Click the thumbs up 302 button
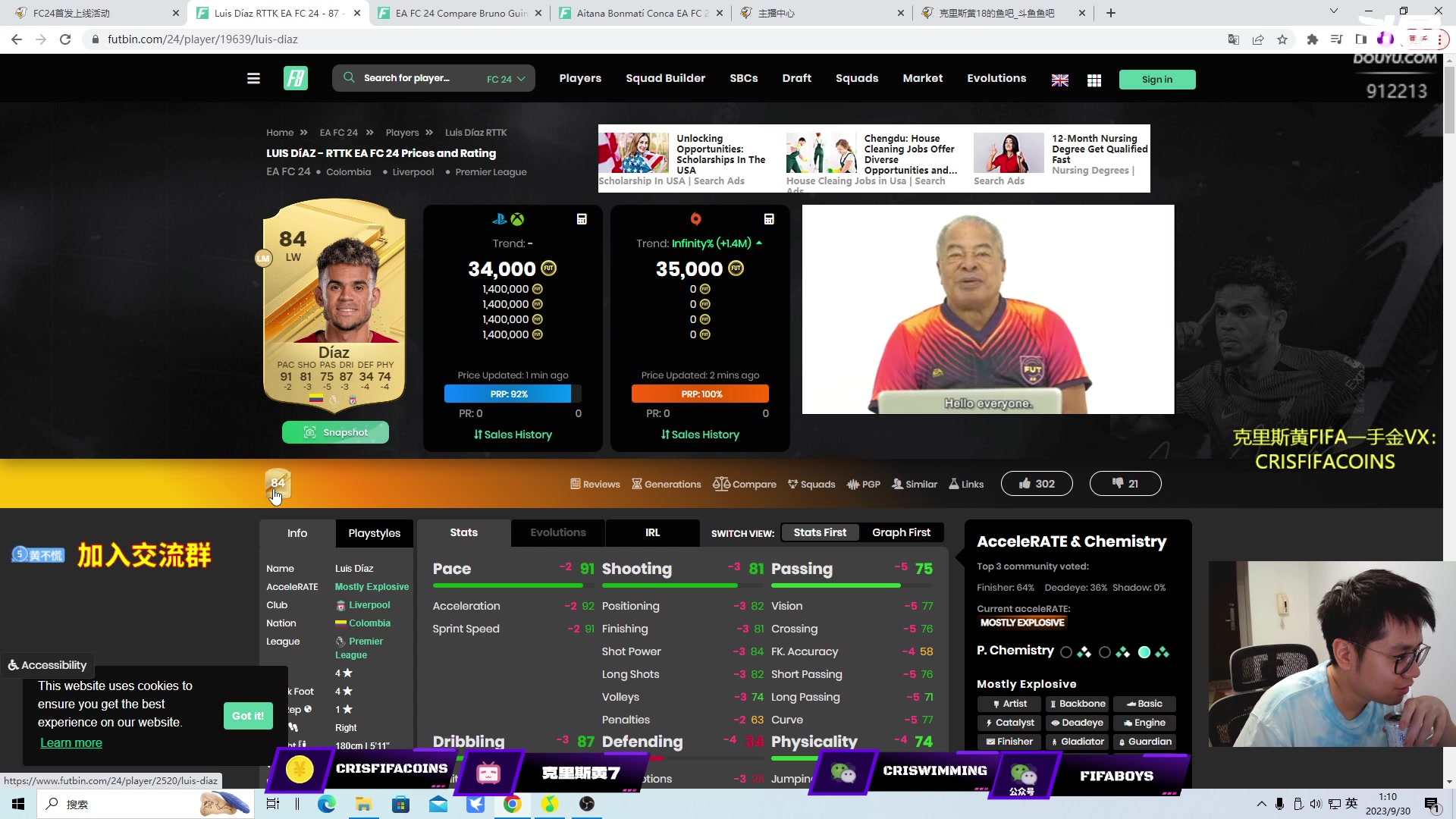 [x=1036, y=484]
